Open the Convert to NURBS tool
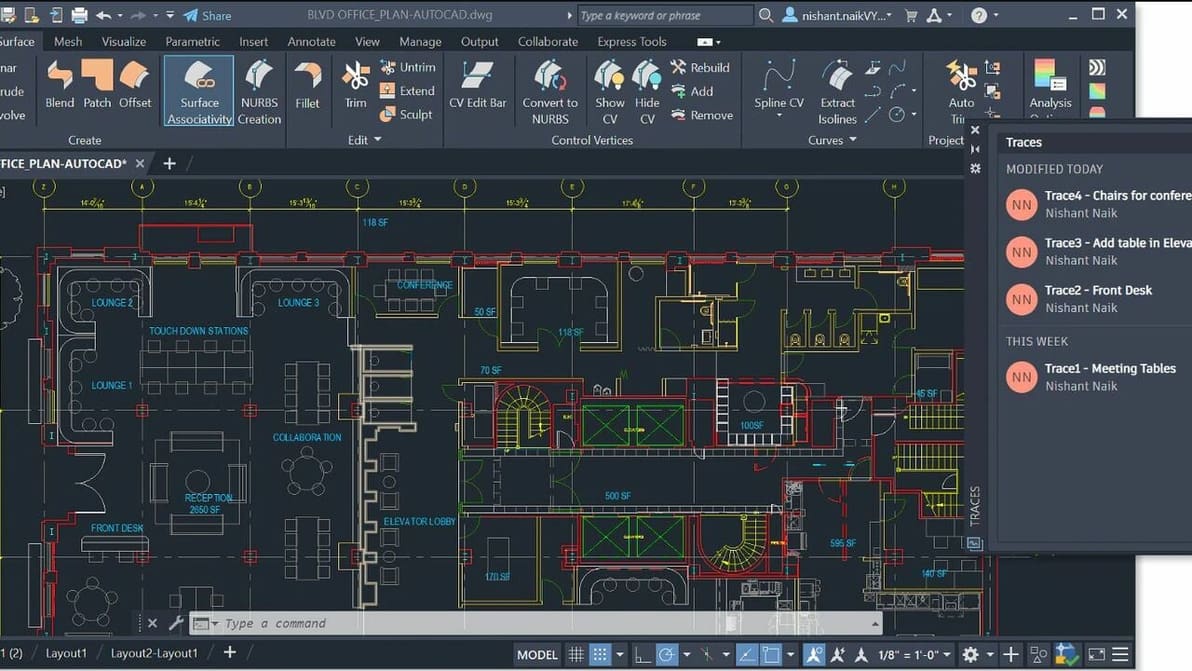Image resolution: width=1192 pixels, height=671 pixels. (x=549, y=88)
